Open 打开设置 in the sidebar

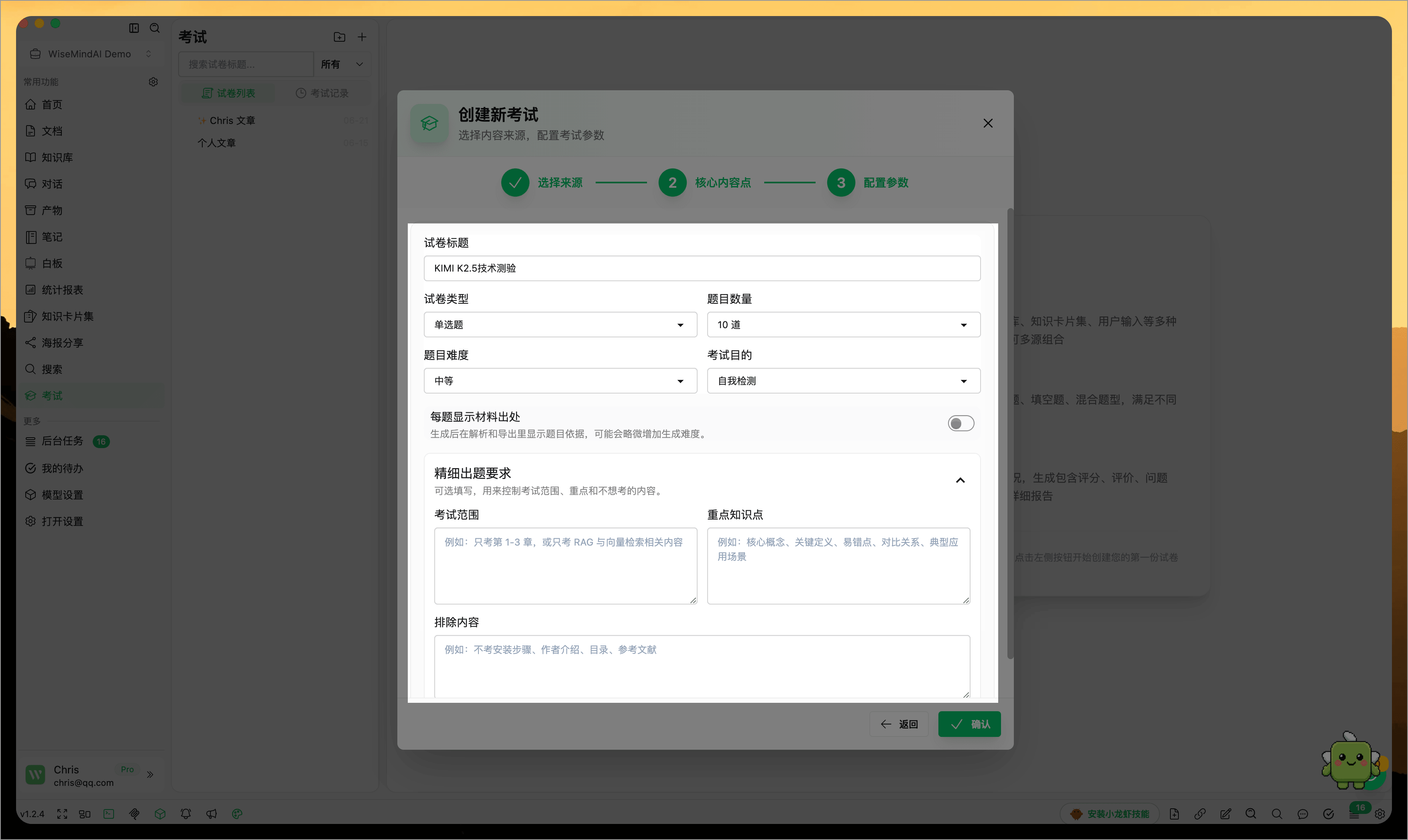coord(92,521)
